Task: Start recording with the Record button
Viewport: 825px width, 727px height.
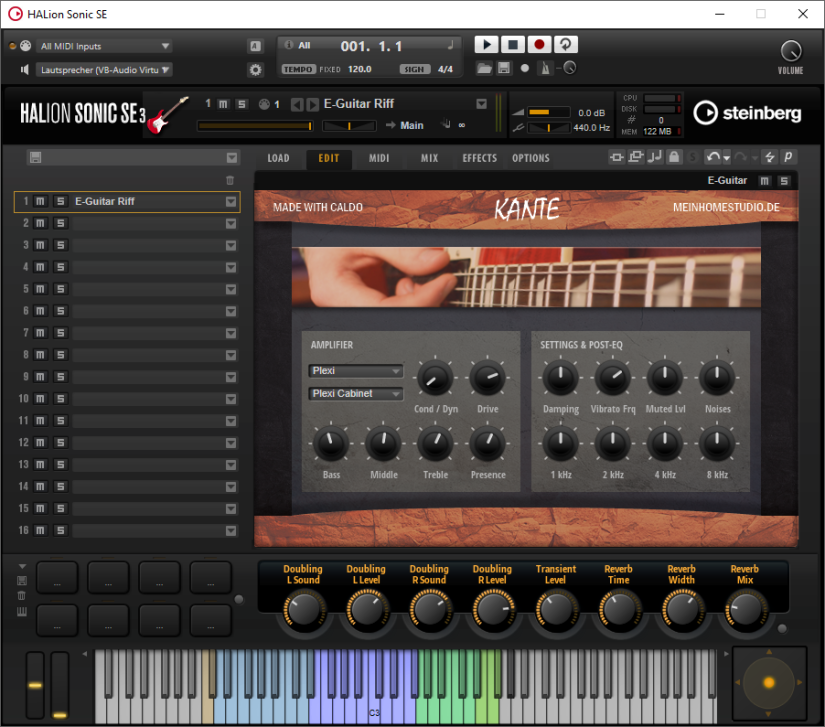Action: tap(539, 45)
